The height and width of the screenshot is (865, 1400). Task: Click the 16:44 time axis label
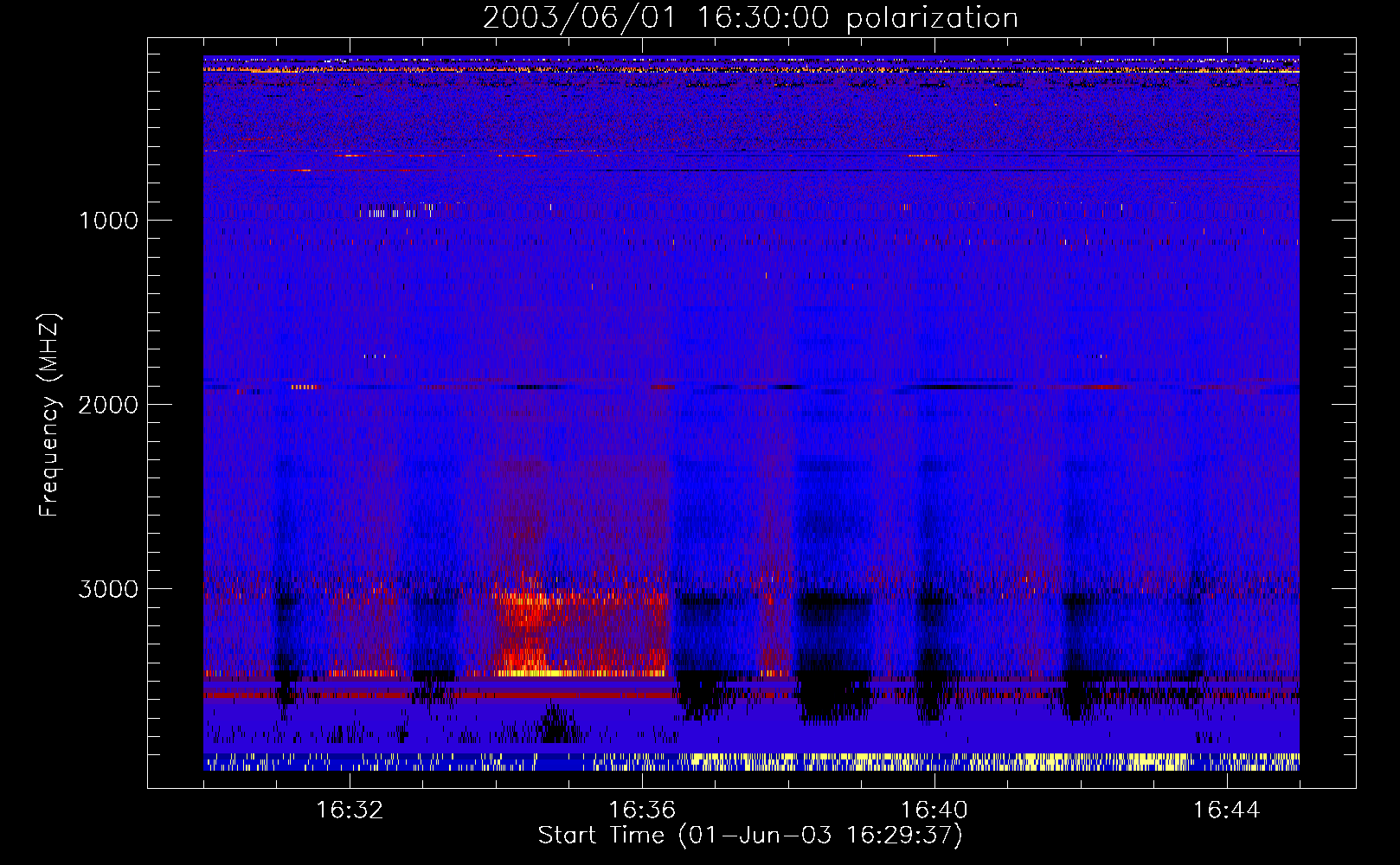point(1227,811)
